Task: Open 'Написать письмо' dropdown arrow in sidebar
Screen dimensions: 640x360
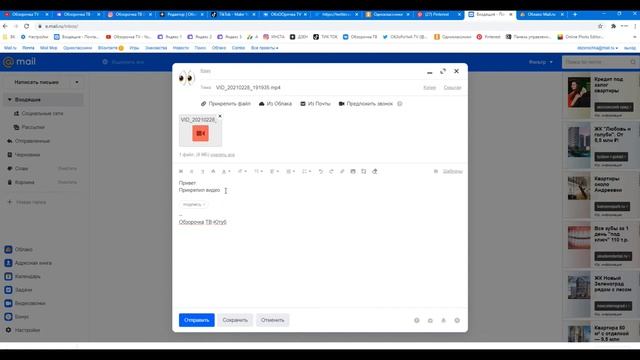Action: click(77, 82)
